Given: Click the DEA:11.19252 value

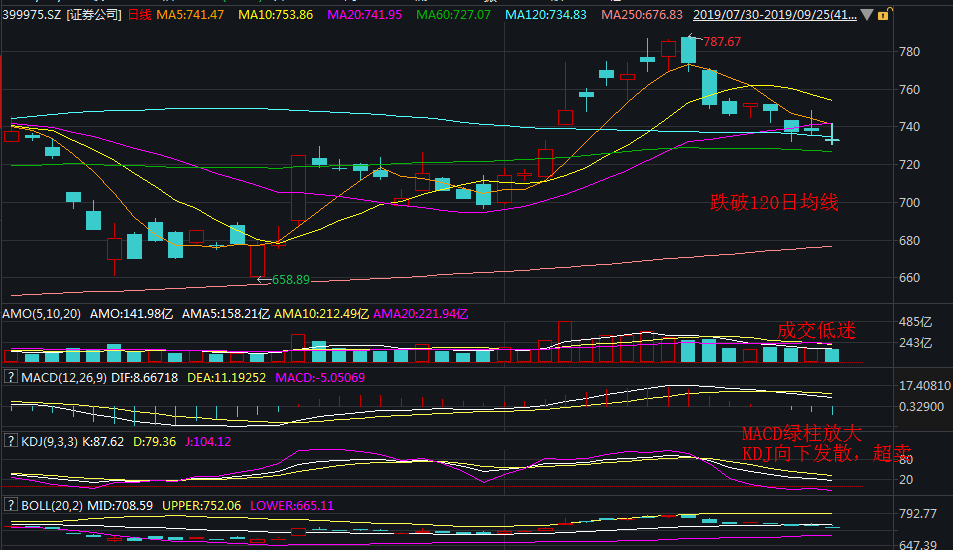Looking at the screenshot, I should [x=226, y=377].
